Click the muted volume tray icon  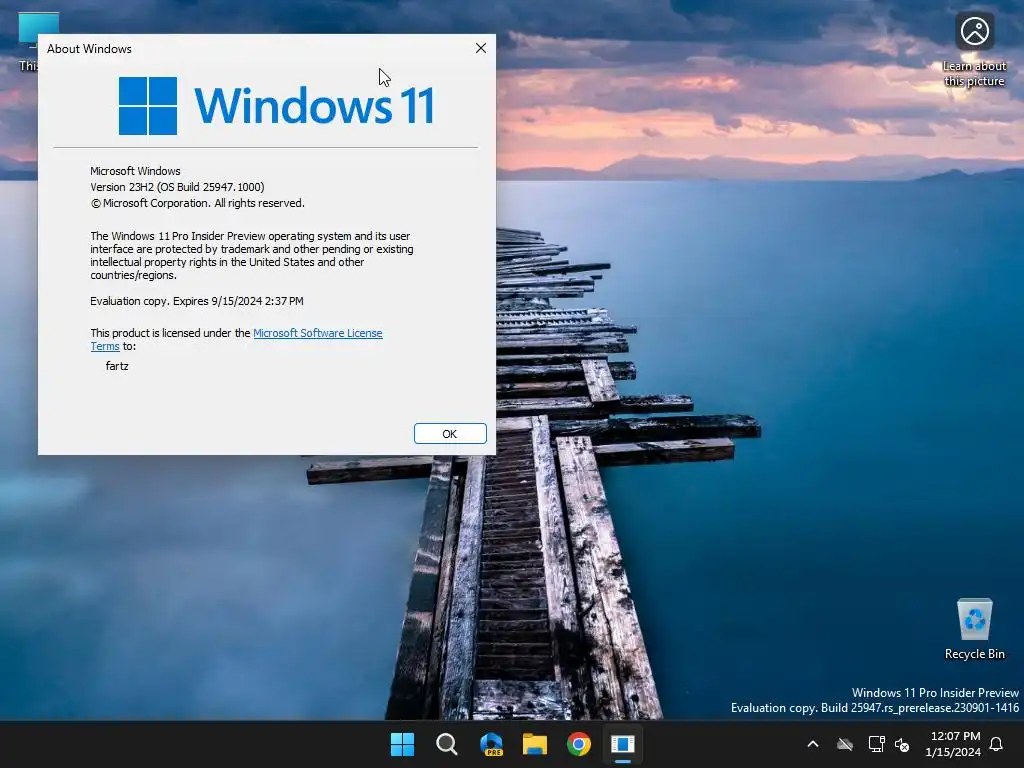pos(902,744)
